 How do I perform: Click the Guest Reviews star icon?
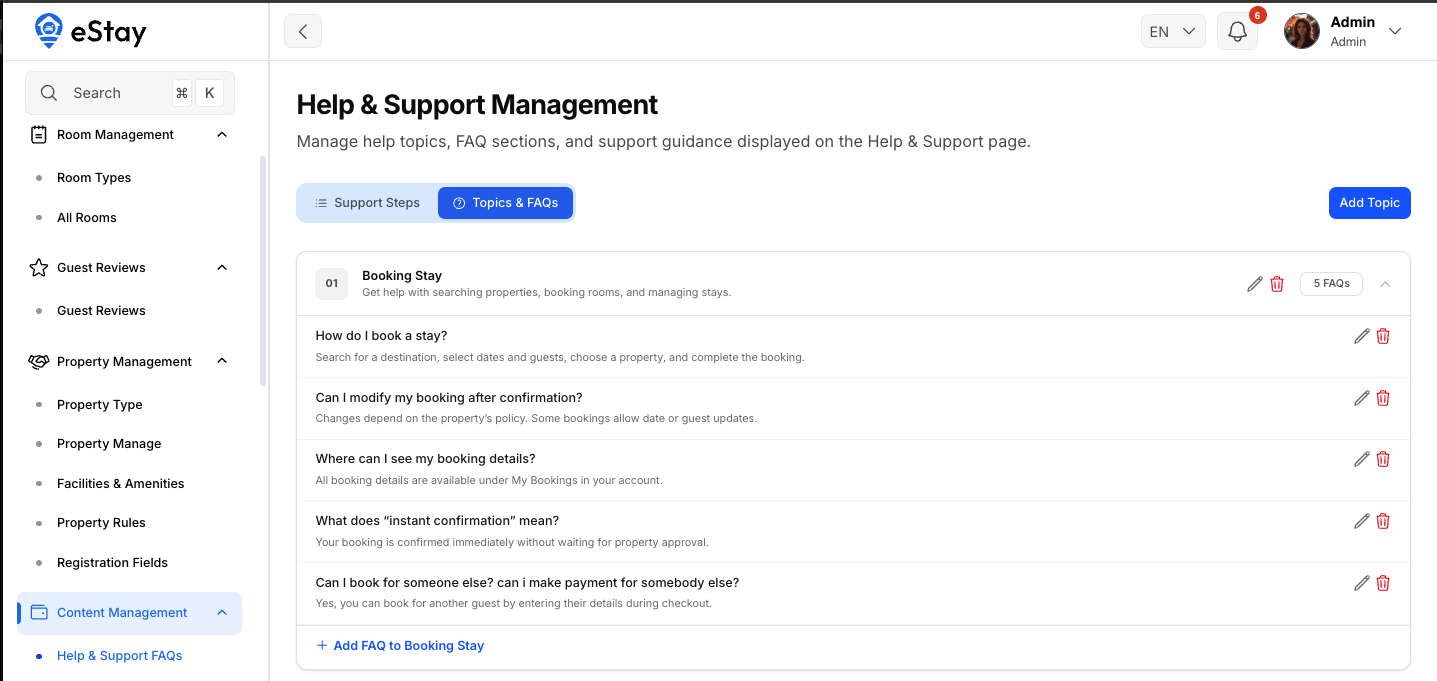tap(39, 267)
